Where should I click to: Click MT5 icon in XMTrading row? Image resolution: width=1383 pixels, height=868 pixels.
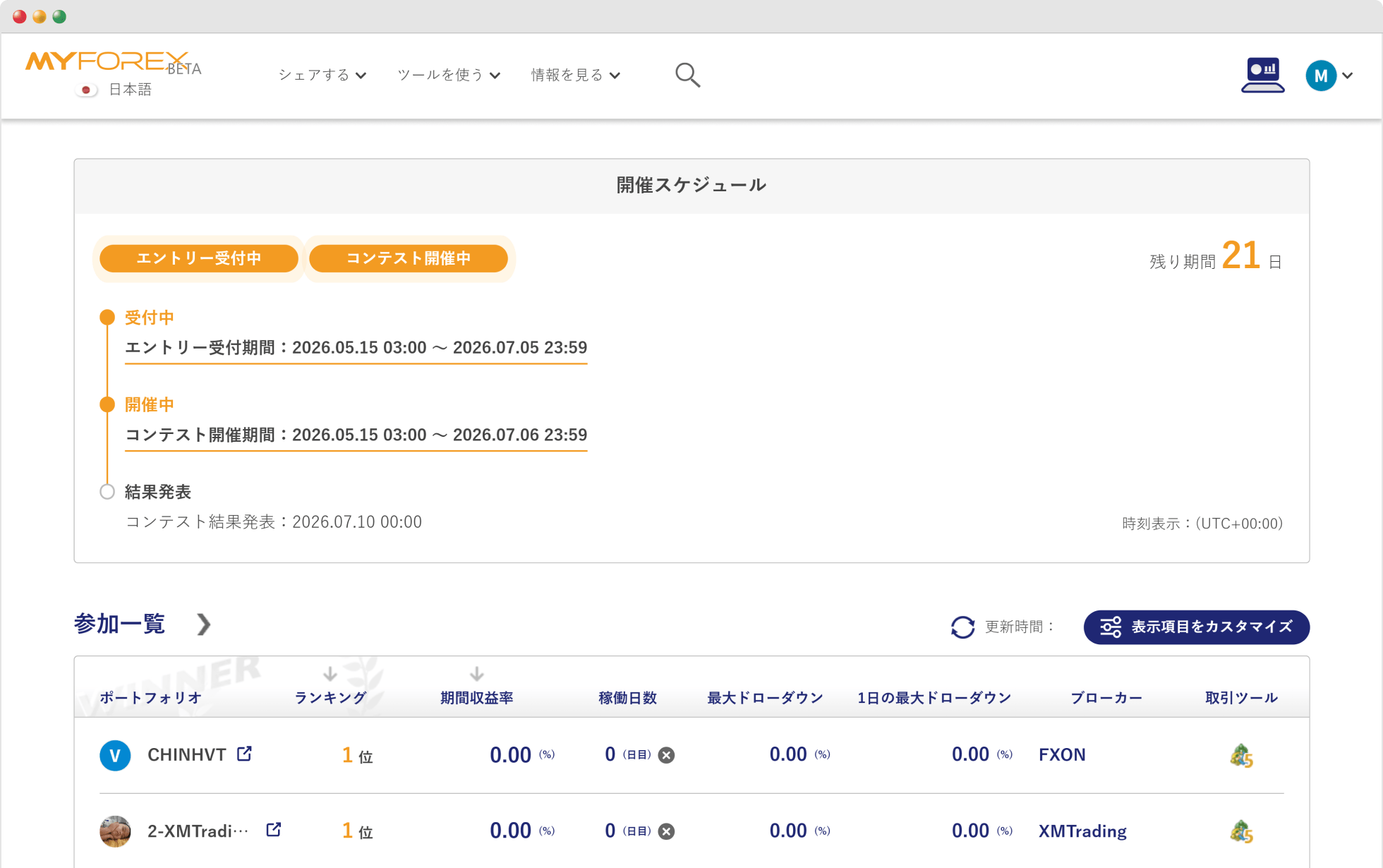tap(1242, 832)
